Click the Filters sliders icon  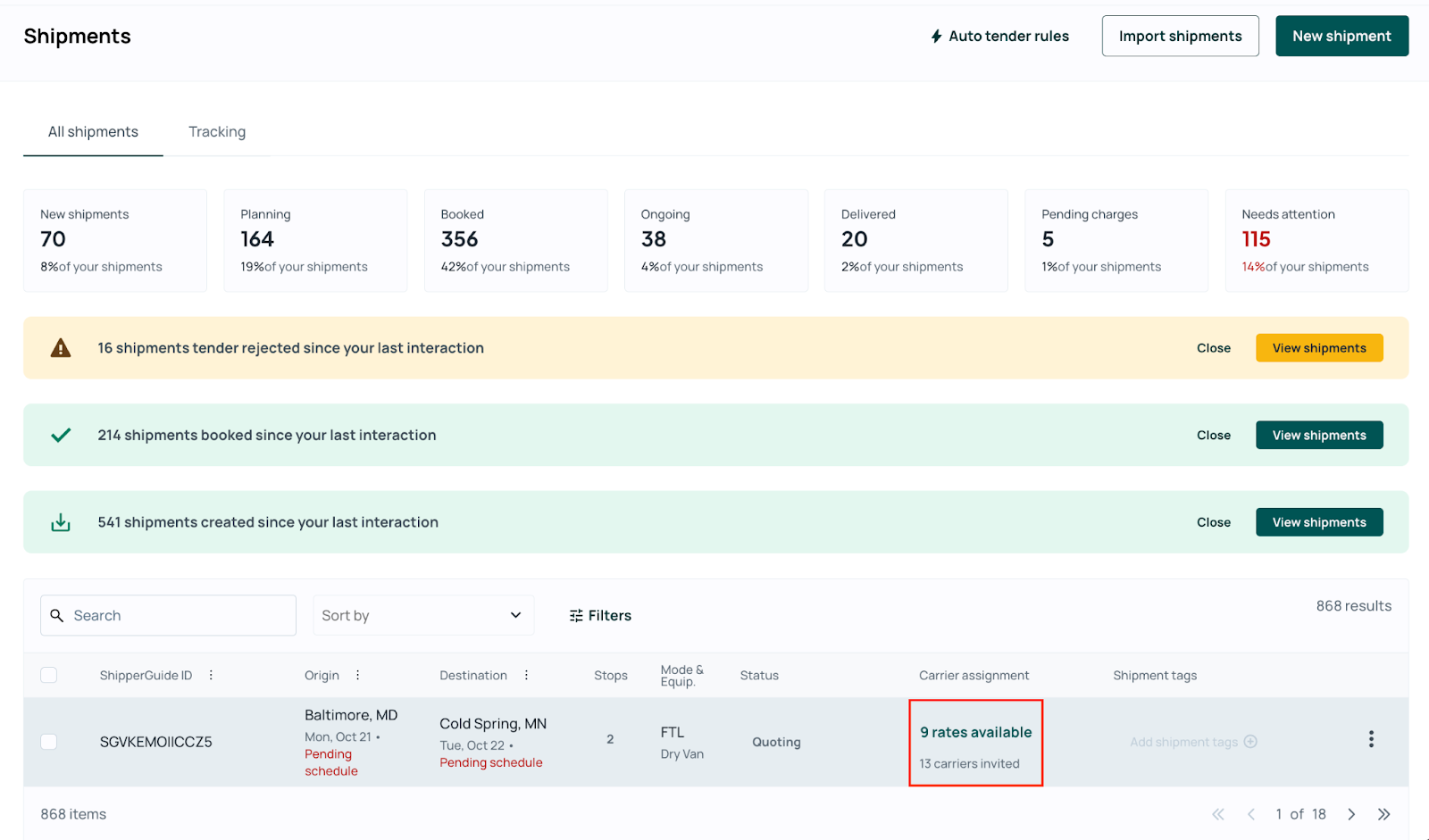click(576, 616)
